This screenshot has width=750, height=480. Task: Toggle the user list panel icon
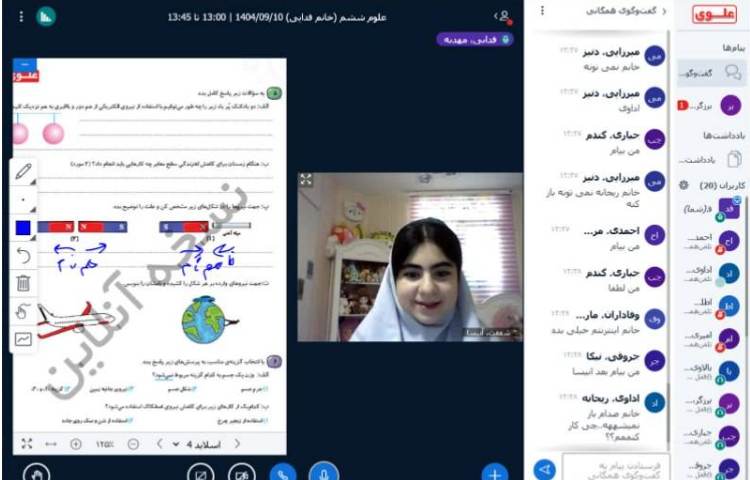click(x=503, y=17)
